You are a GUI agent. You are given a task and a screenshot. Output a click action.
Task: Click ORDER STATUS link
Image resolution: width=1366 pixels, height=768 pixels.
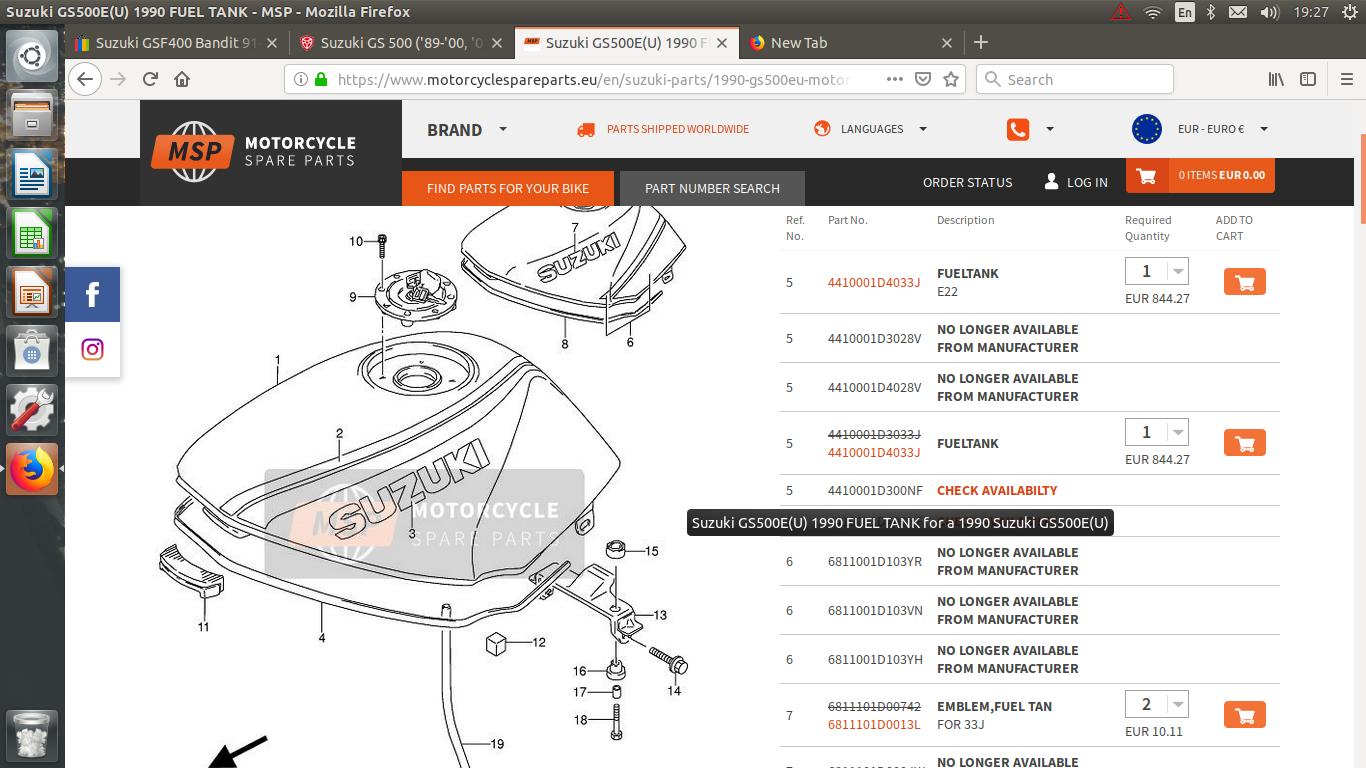pyautogui.click(x=967, y=182)
